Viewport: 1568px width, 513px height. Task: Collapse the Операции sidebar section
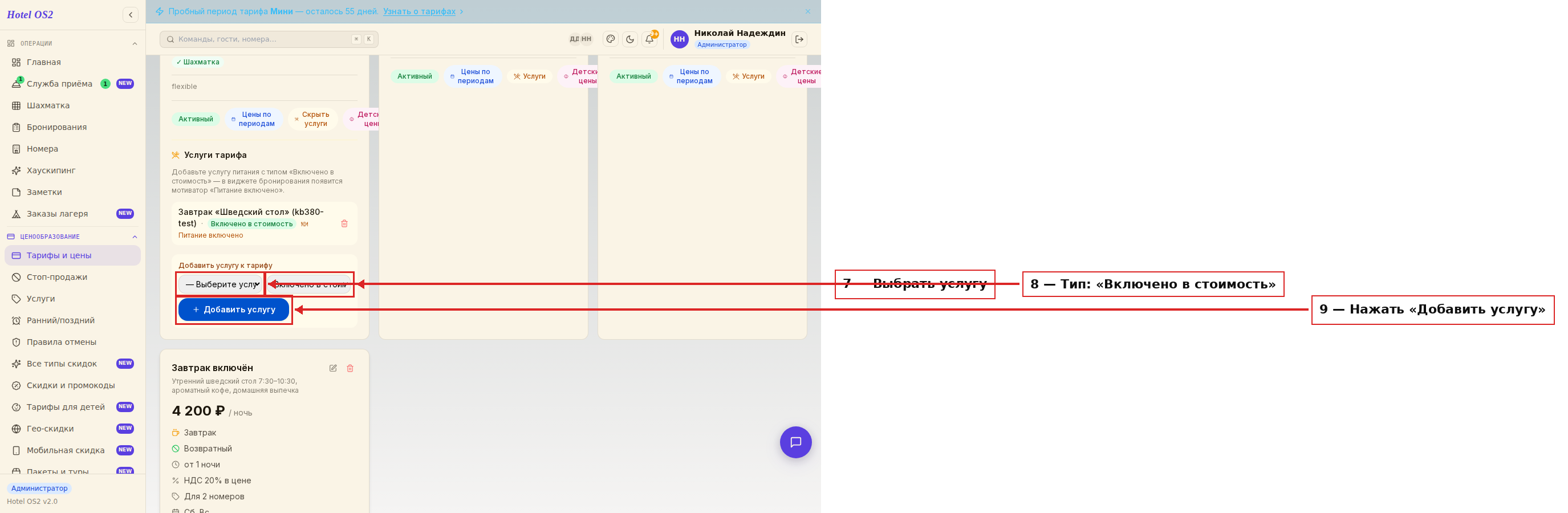[x=135, y=44]
